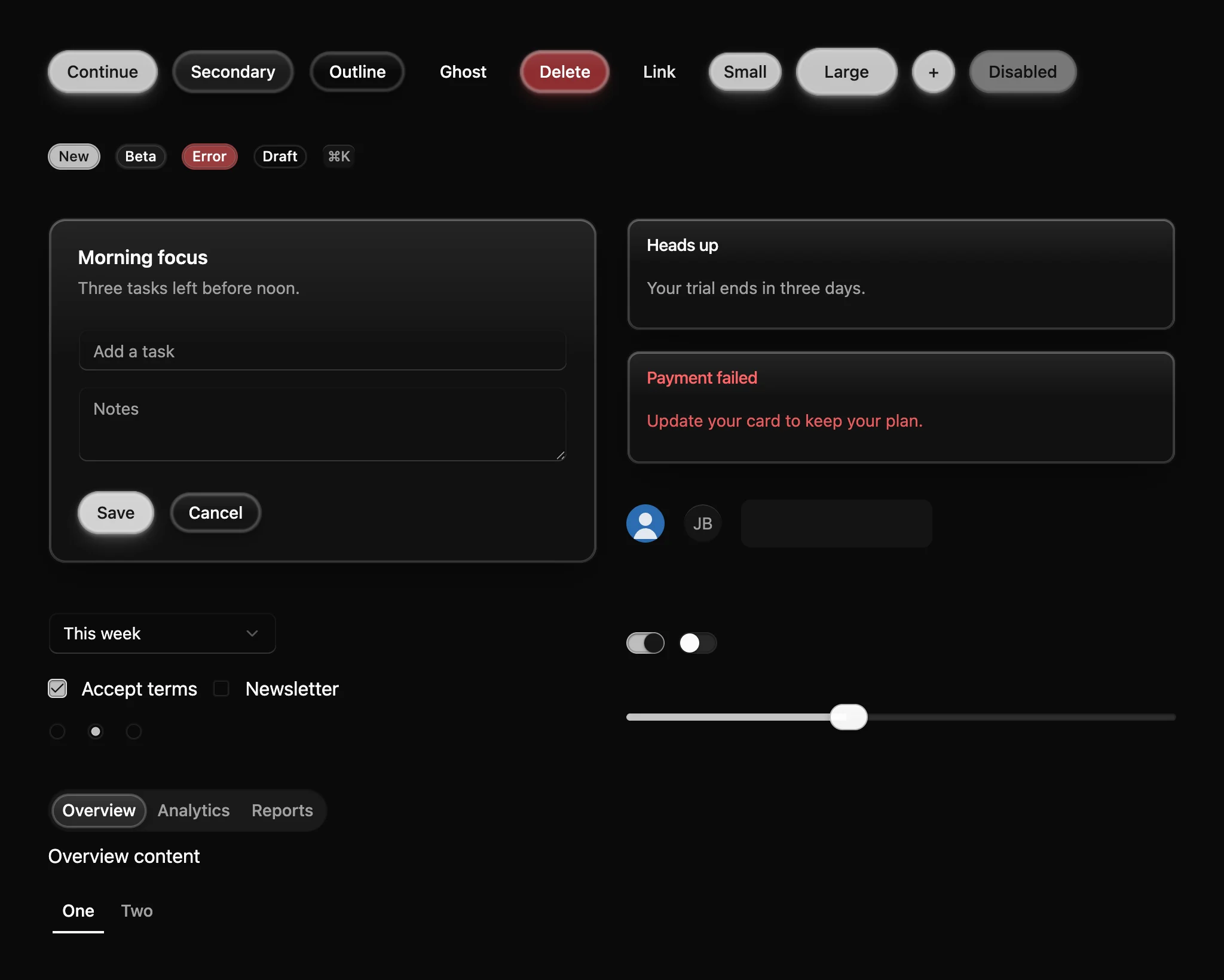
Task: Open the This week dropdown
Action: pos(163,633)
